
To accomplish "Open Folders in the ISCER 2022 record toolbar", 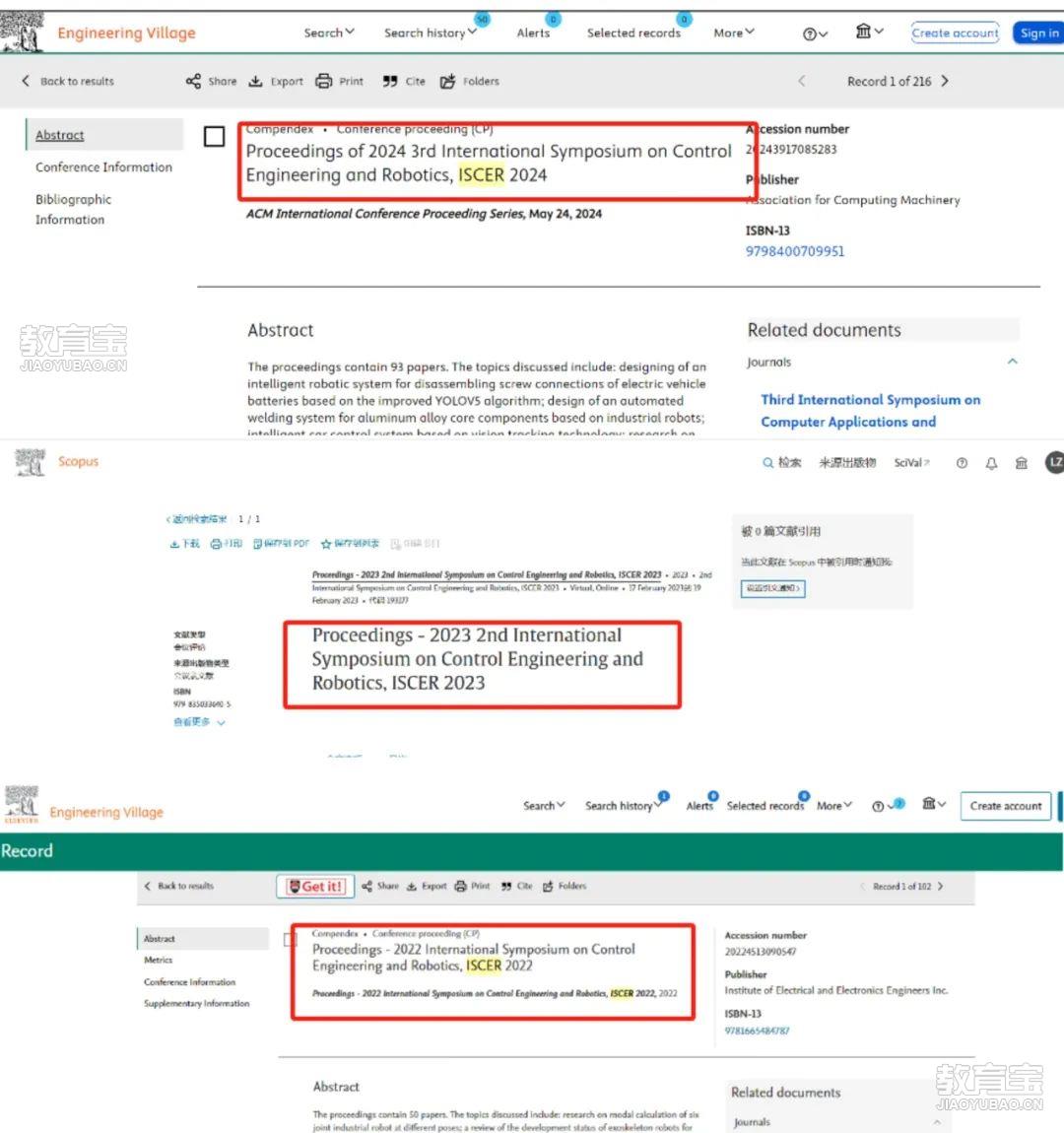I will [x=565, y=886].
